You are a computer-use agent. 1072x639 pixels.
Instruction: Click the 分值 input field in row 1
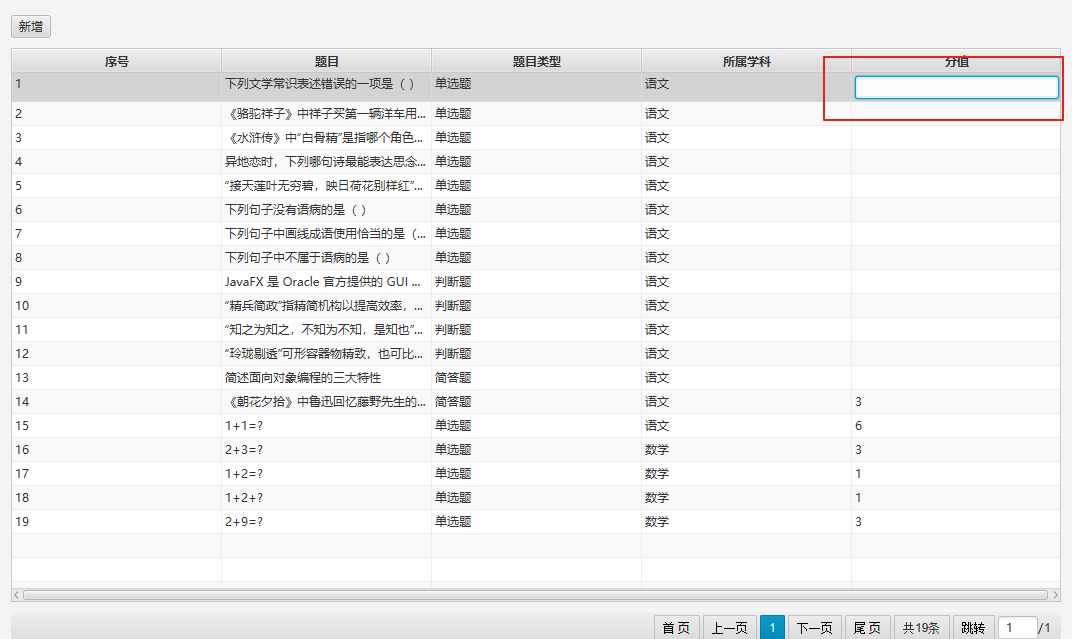(956, 88)
